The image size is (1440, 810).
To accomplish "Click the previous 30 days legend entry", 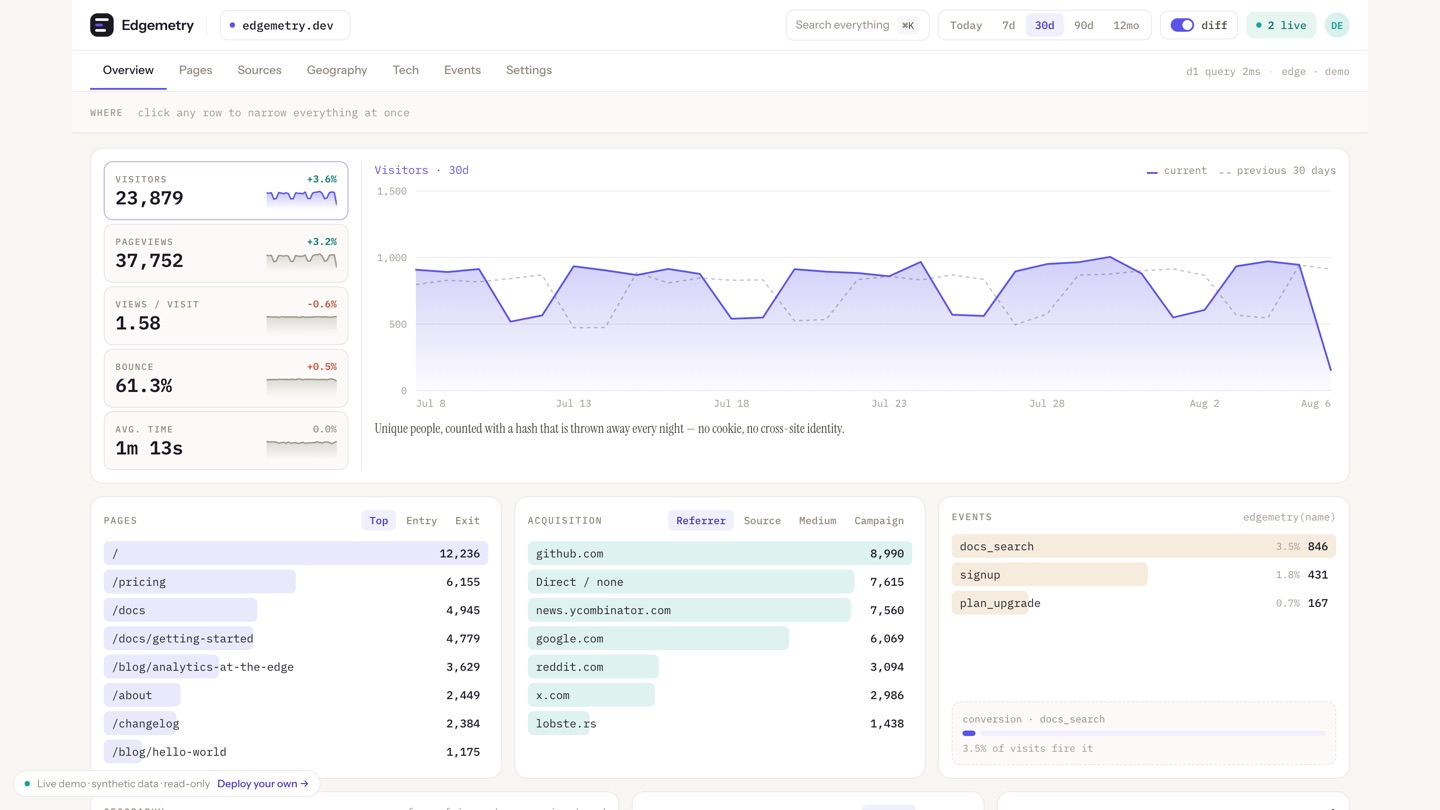I will tap(1277, 171).
